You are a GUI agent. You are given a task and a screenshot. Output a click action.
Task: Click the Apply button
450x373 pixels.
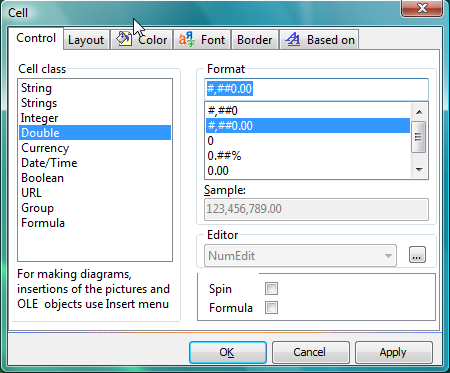394,352
